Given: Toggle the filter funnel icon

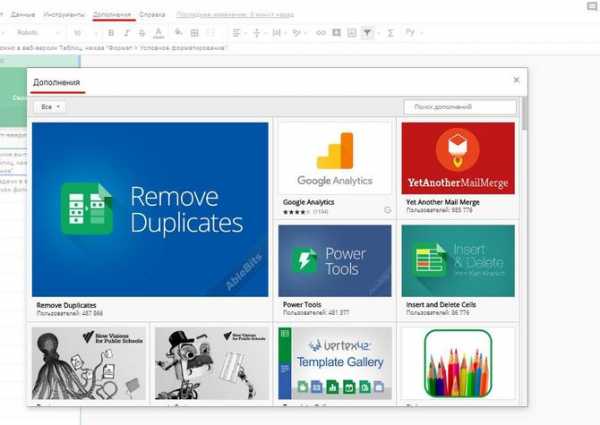Looking at the screenshot, I should pyautogui.click(x=367, y=33).
